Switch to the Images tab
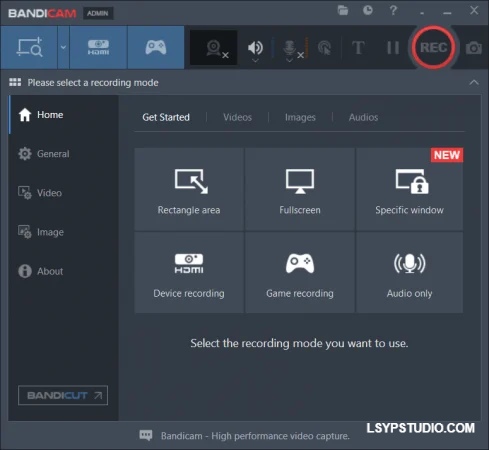 (x=300, y=117)
